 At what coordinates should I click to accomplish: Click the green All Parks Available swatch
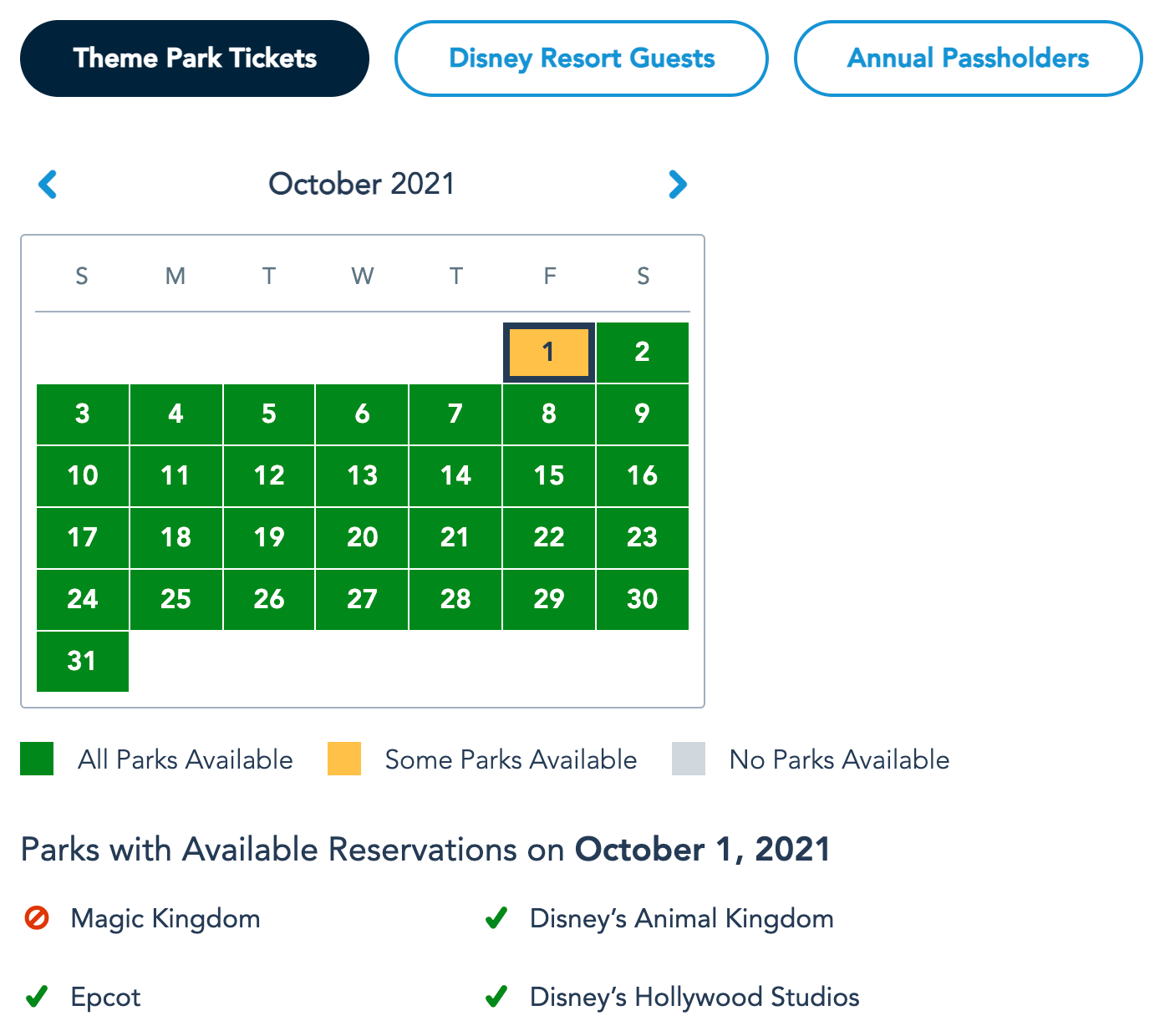(x=37, y=759)
